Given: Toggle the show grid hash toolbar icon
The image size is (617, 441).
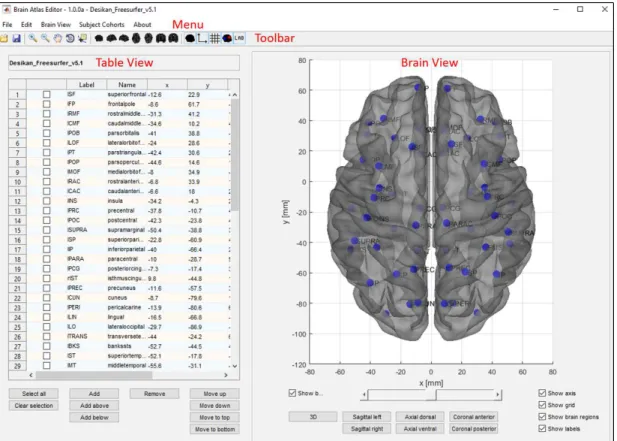Looking at the screenshot, I should click(215, 39).
